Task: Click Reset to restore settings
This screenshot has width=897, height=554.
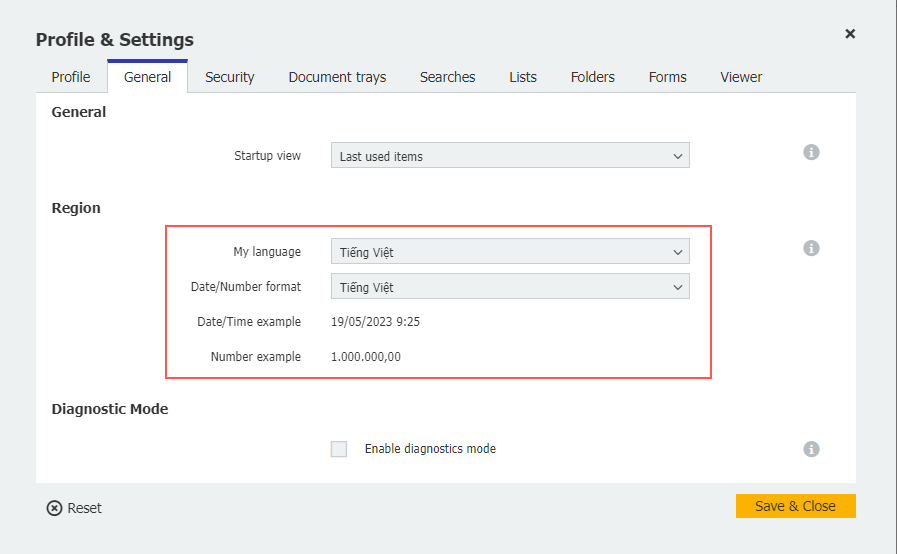Action: pyautogui.click(x=74, y=508)
